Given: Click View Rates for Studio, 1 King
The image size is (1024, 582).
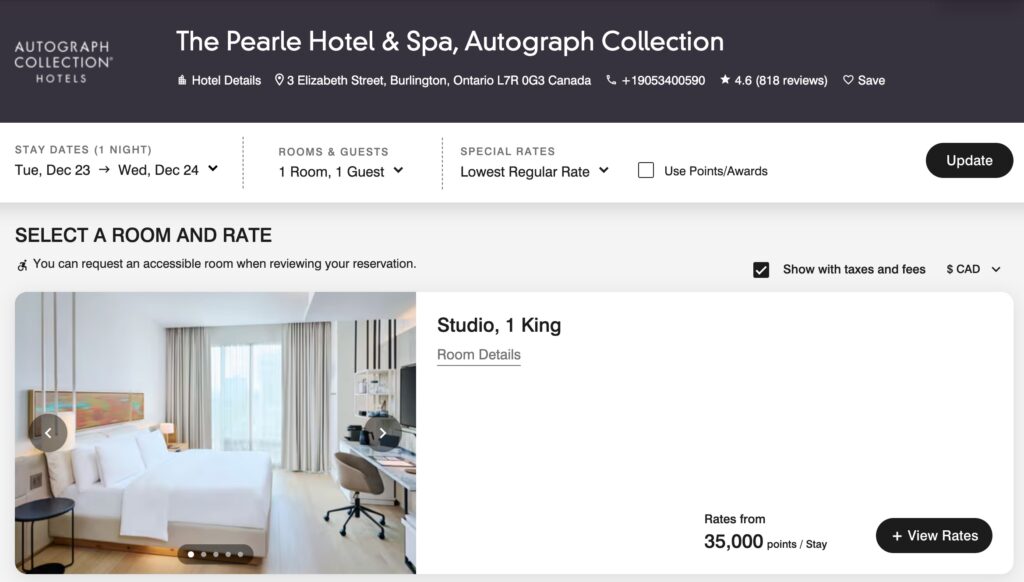Looking at the screenshot, I should (x=933, y=535).
